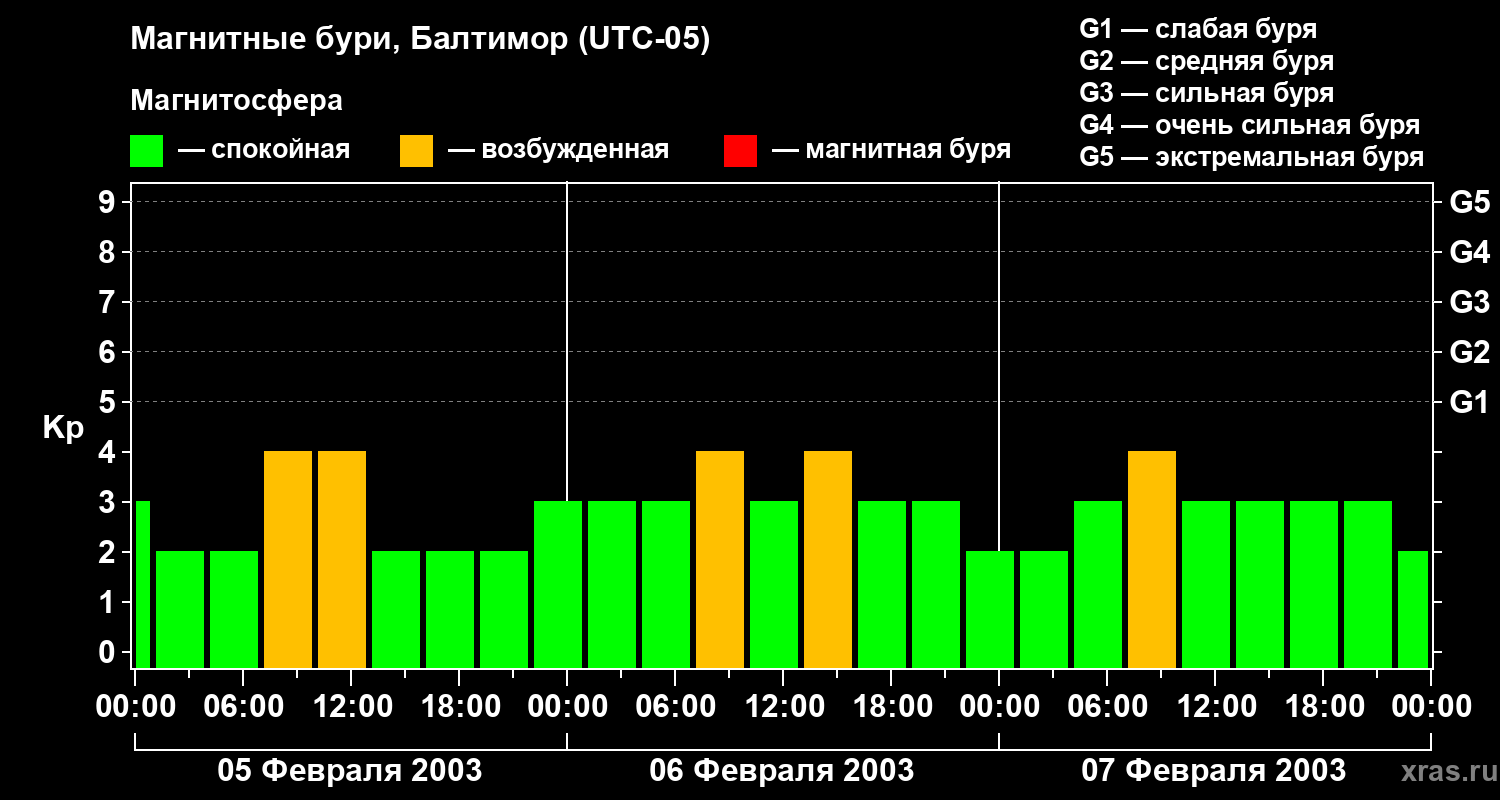
Task: Click the "— спокойная" legend label
Action: [264, 150]
